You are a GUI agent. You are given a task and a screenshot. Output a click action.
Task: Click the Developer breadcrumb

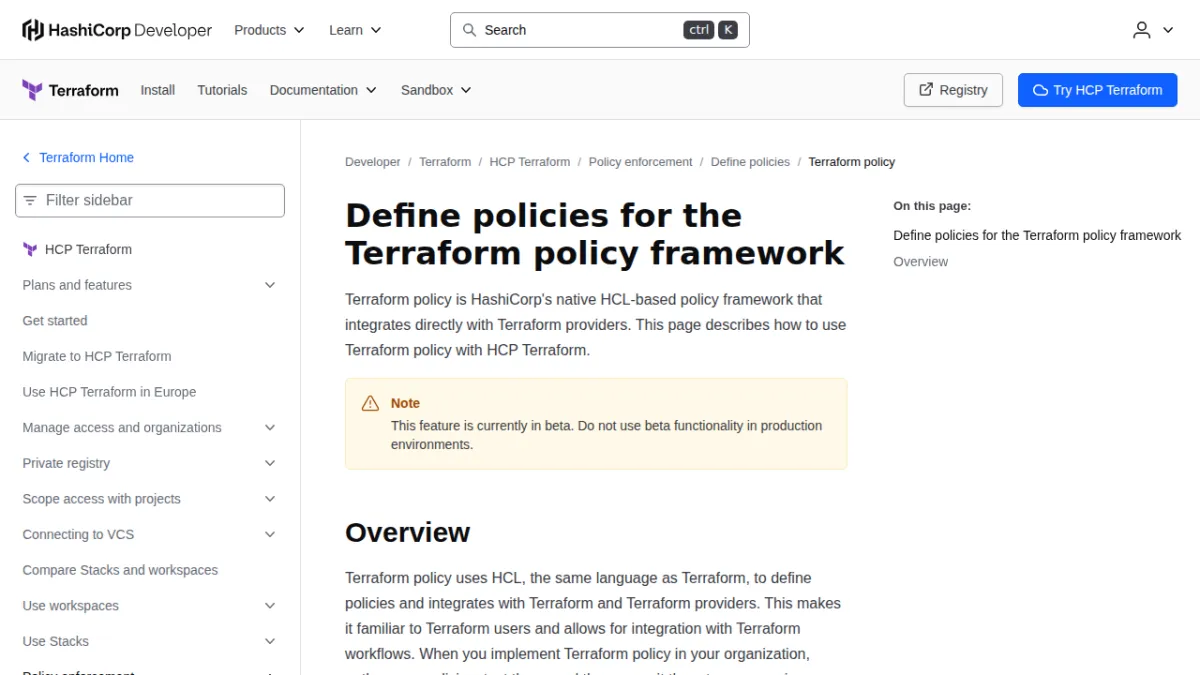373,162
